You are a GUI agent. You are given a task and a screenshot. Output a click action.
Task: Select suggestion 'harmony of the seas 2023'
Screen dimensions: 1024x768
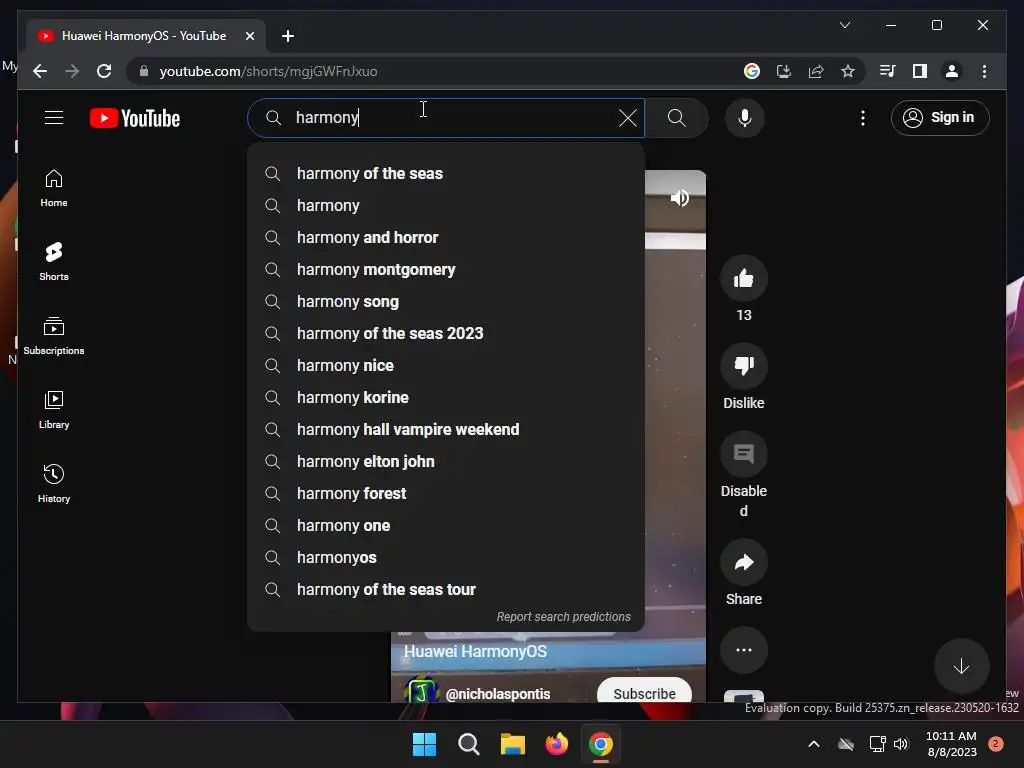[446, 333]
